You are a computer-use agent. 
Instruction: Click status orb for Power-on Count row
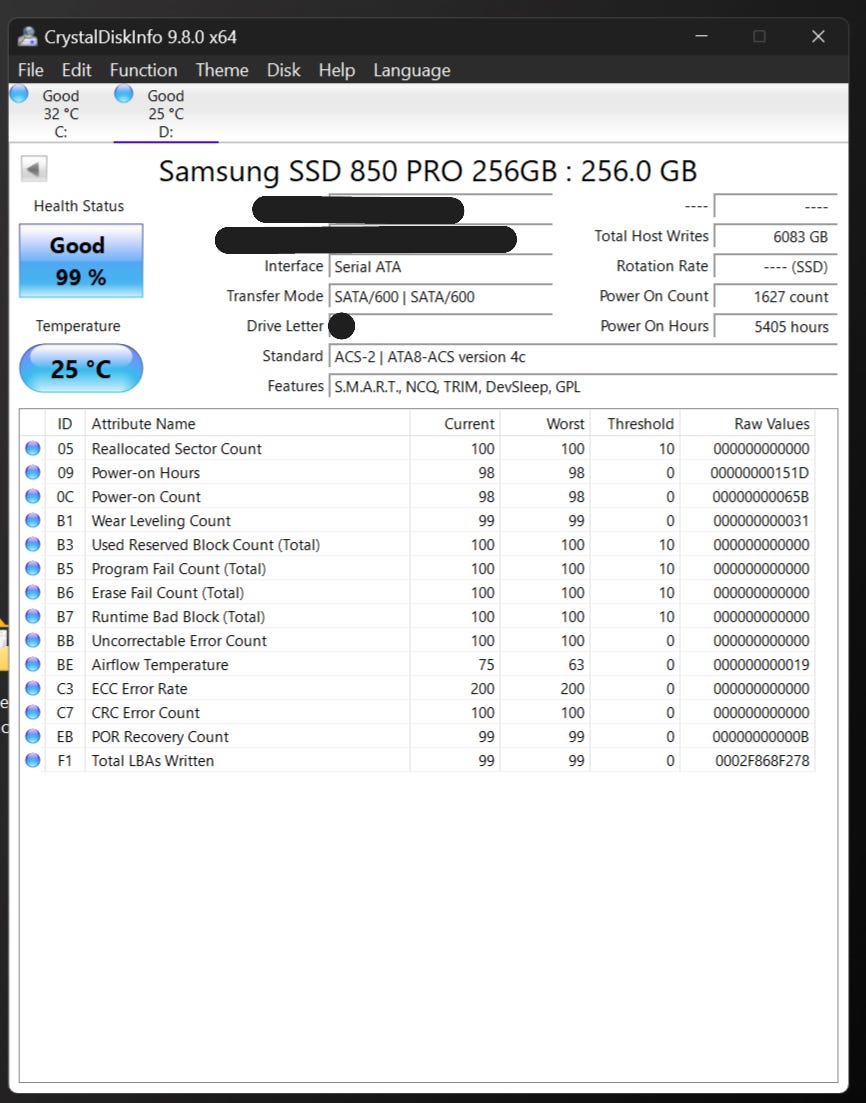click(x=32, y=496)
